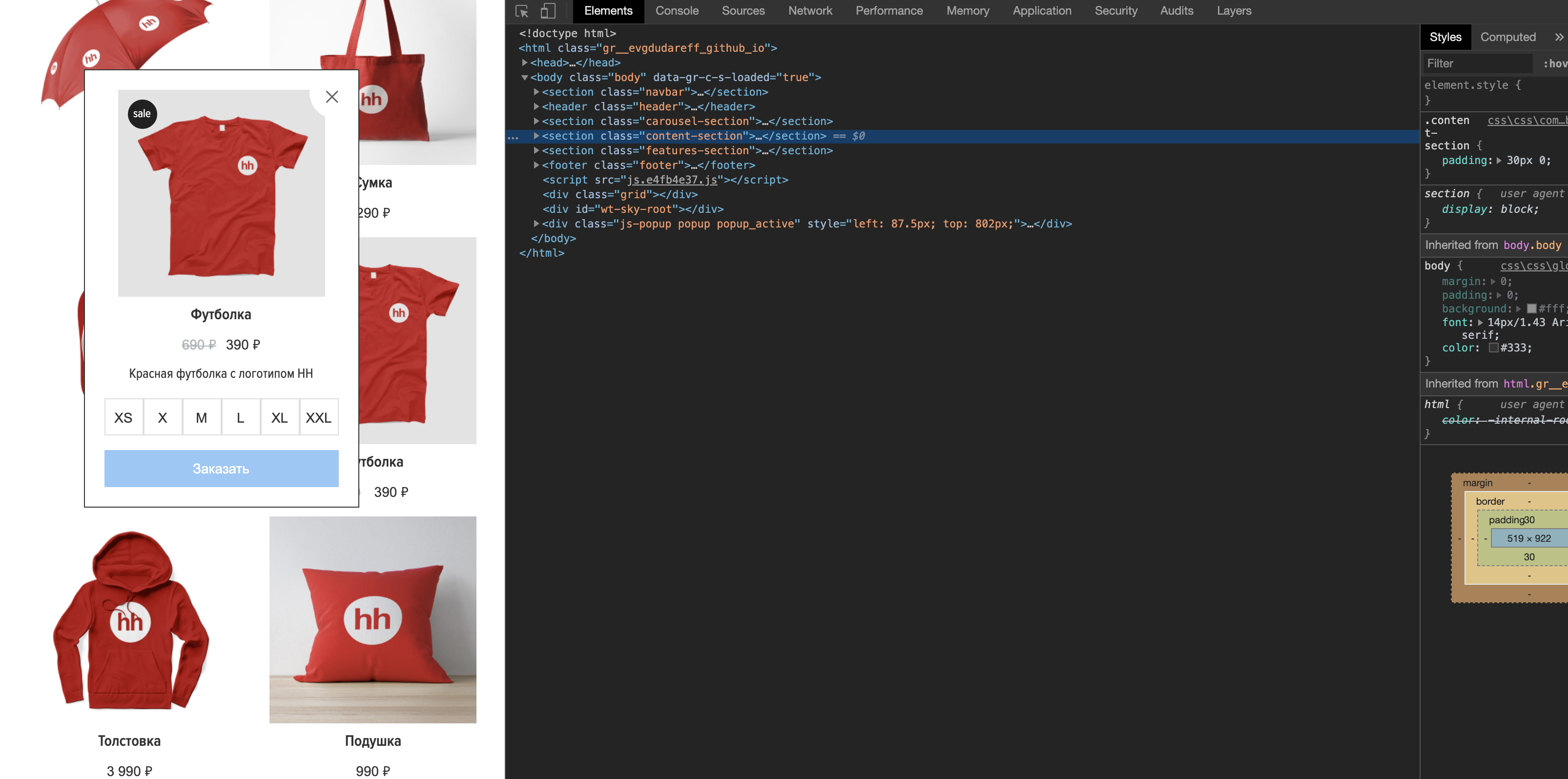Activate the inspect element picker icon

click(x=522, y=11)
